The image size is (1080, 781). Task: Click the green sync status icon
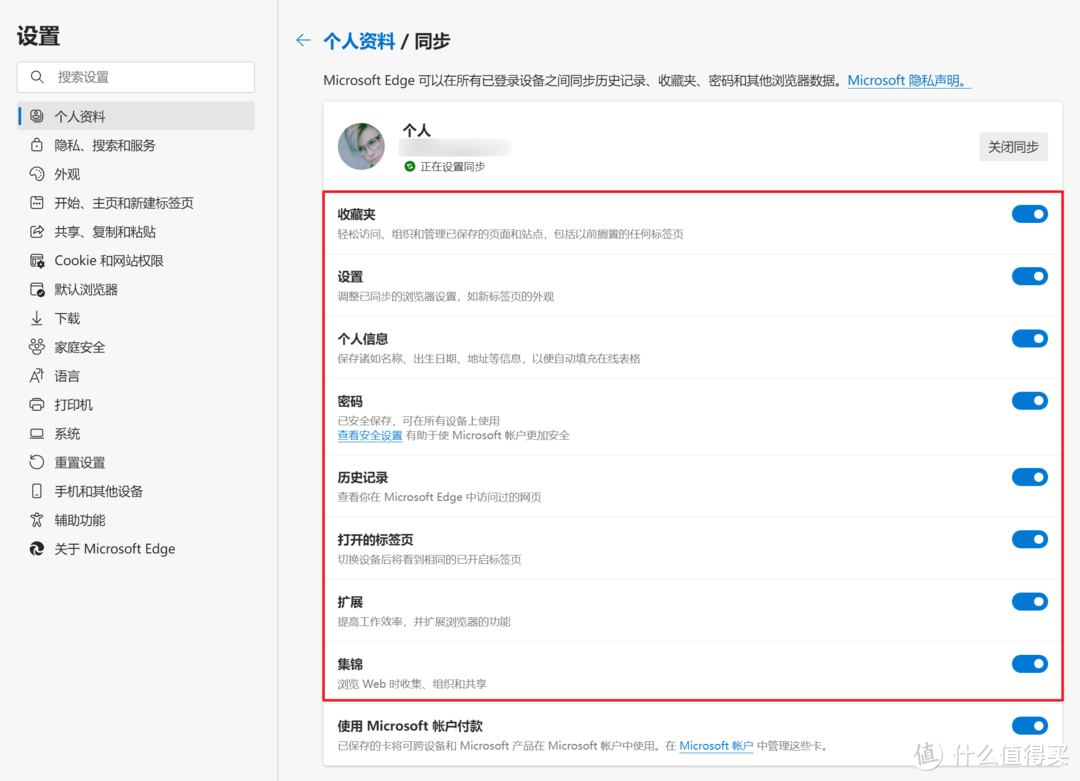coord(410,167)
